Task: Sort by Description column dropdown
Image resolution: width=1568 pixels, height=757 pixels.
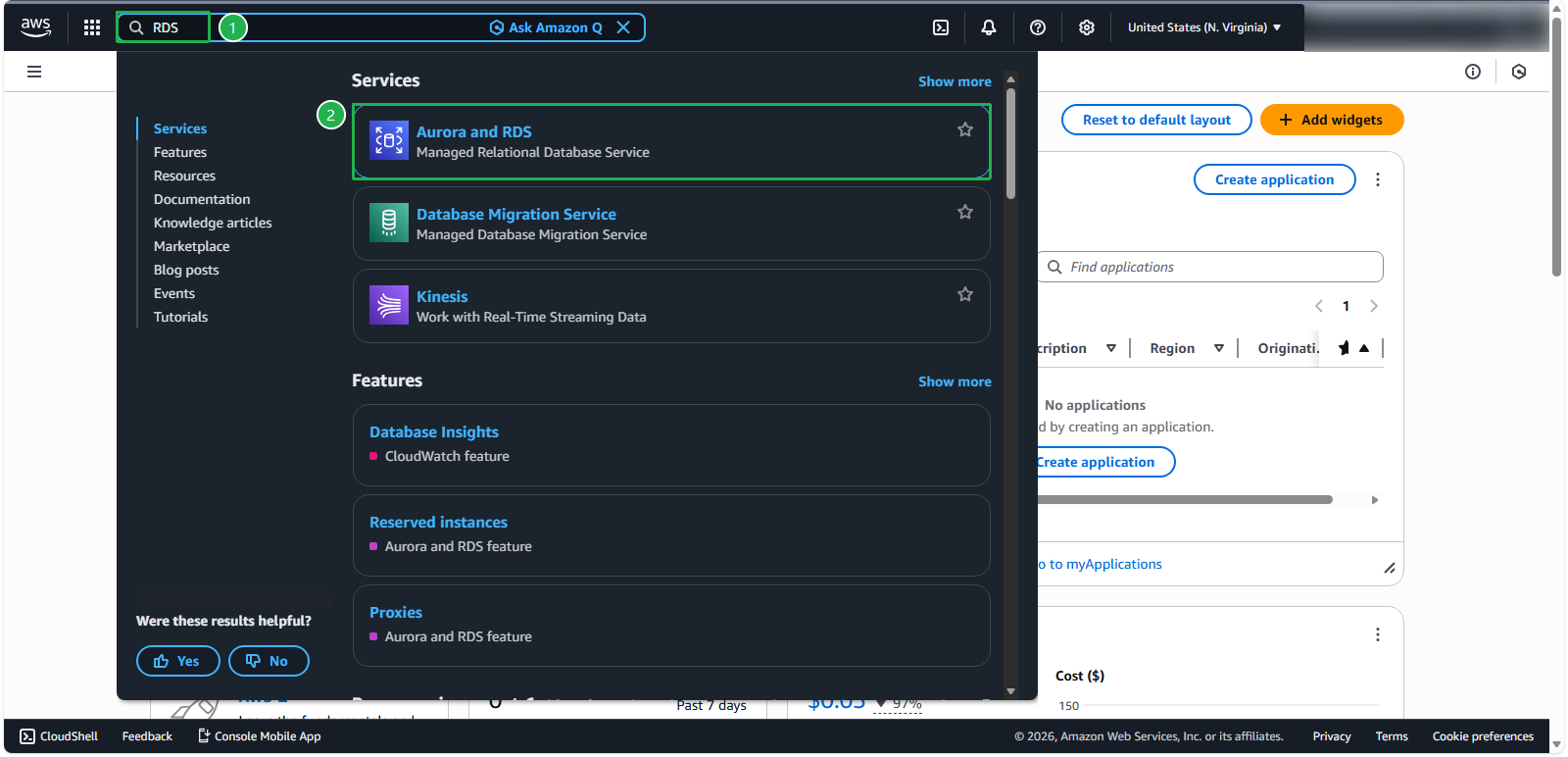Action: 1111,348
